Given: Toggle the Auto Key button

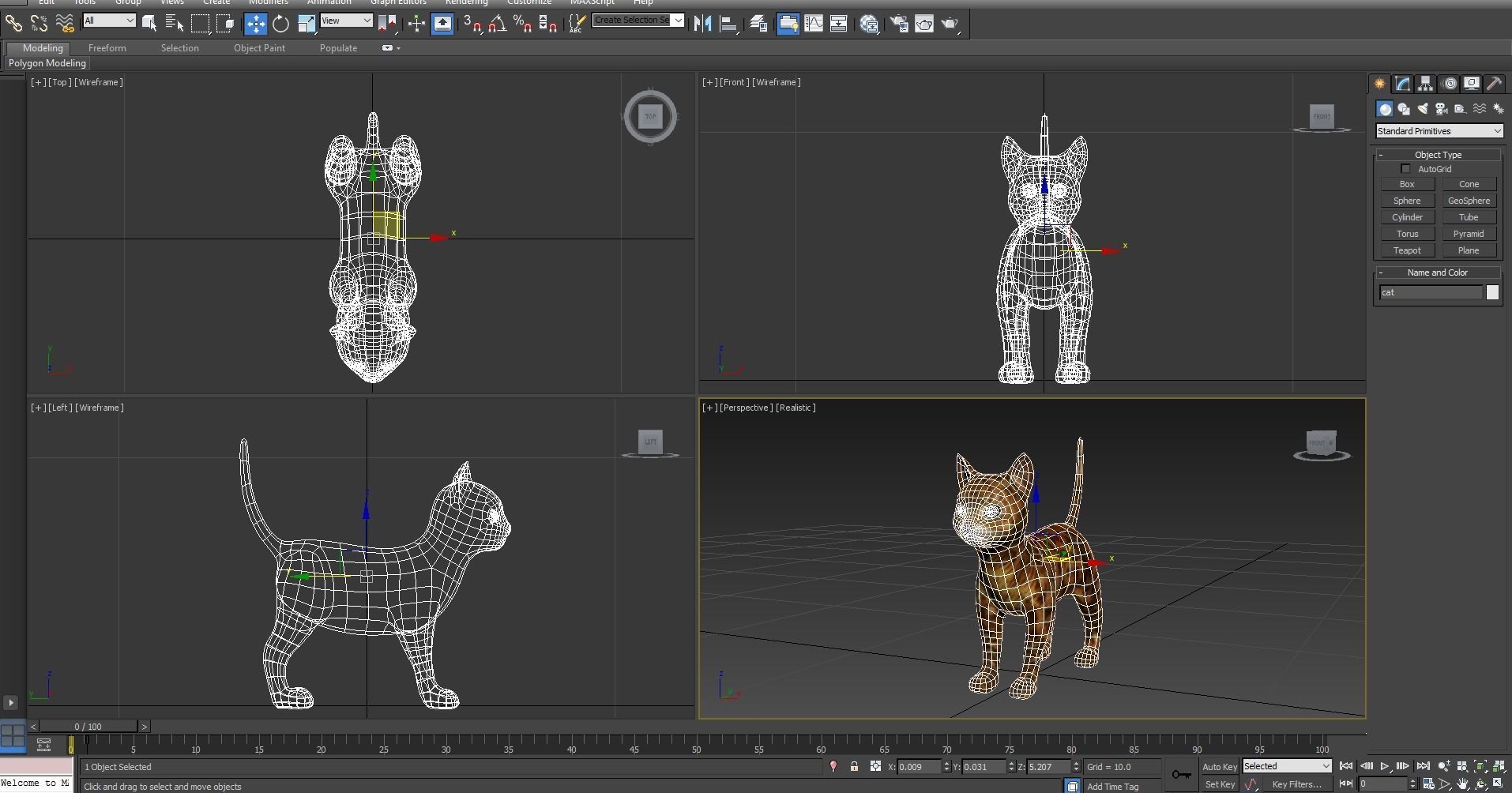Looking at the screenshot, I should 1220,767.
